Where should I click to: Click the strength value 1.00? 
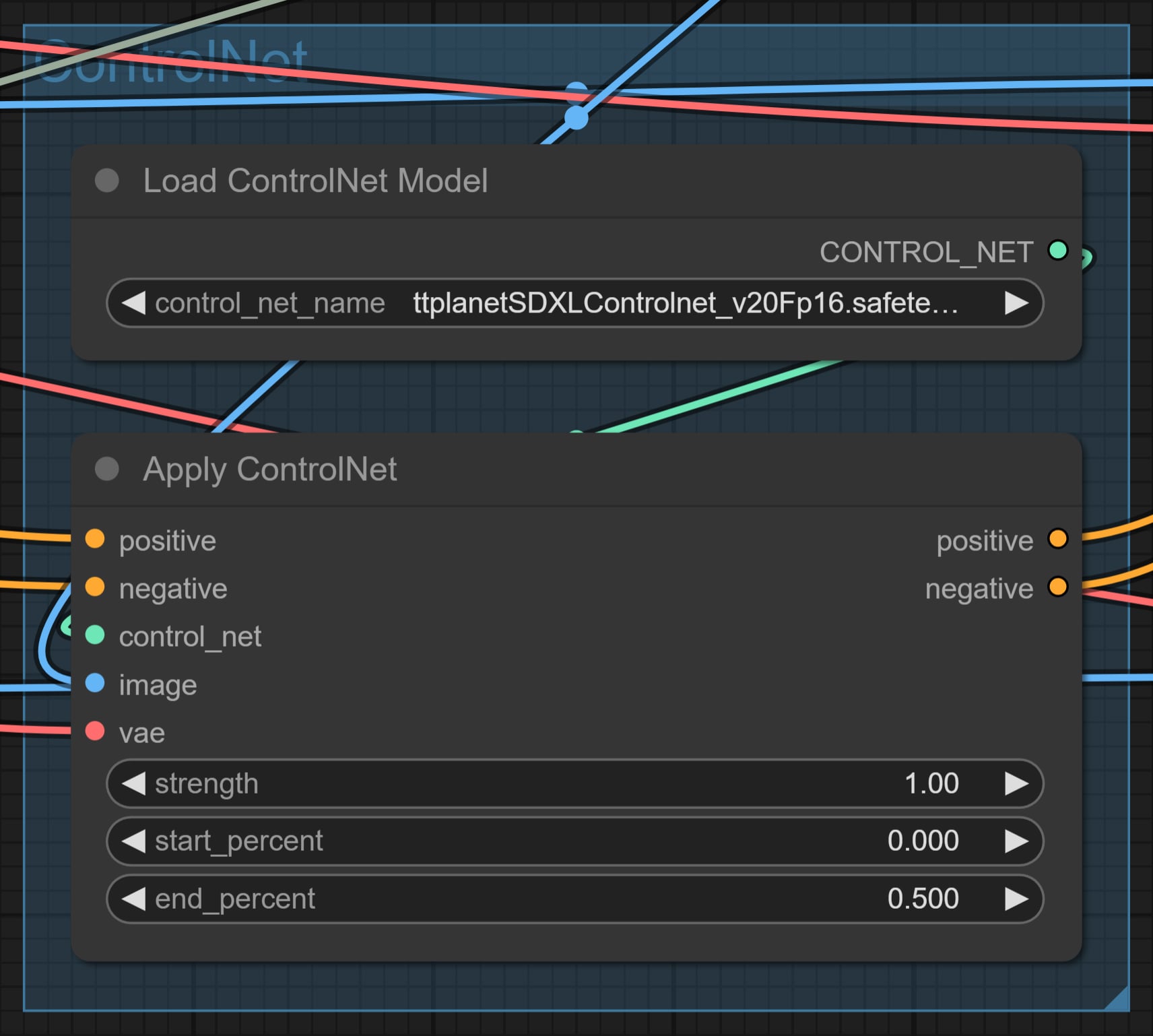point(931,783)
